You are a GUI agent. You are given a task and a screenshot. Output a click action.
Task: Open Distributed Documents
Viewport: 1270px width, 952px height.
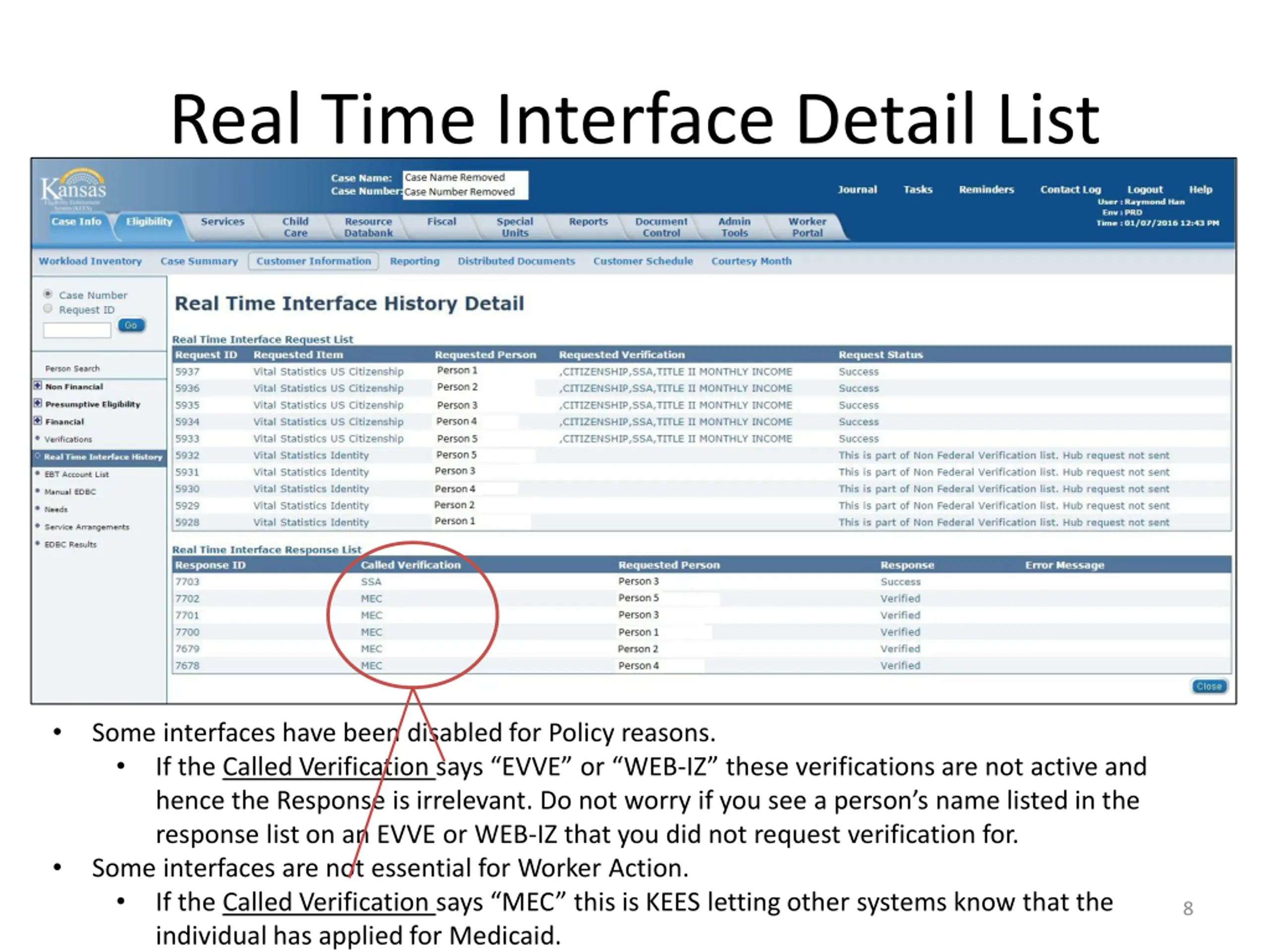[x=516, y=261]
